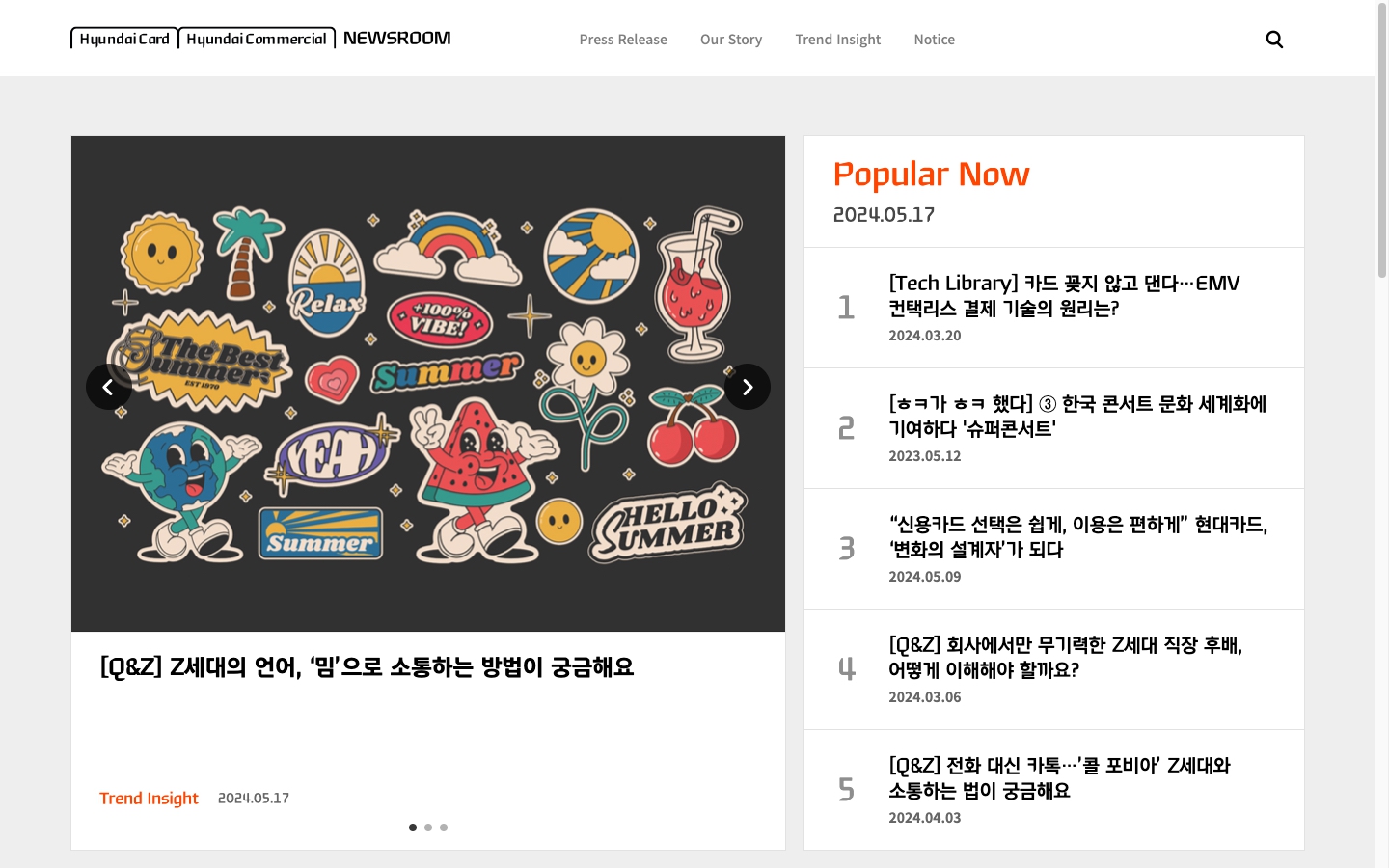Image resolution: width=1389 pixels, height=868 pixels.
Task: Click the Hyundai Commercial logo
Action: [x=257, y=39]
